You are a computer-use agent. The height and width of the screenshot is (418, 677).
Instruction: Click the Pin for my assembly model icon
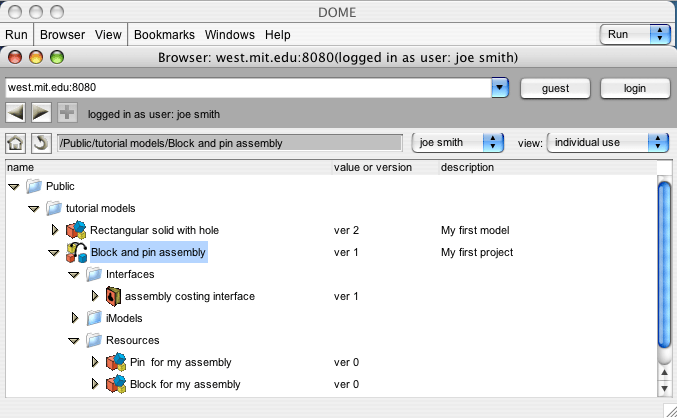(x=116, y=362)
